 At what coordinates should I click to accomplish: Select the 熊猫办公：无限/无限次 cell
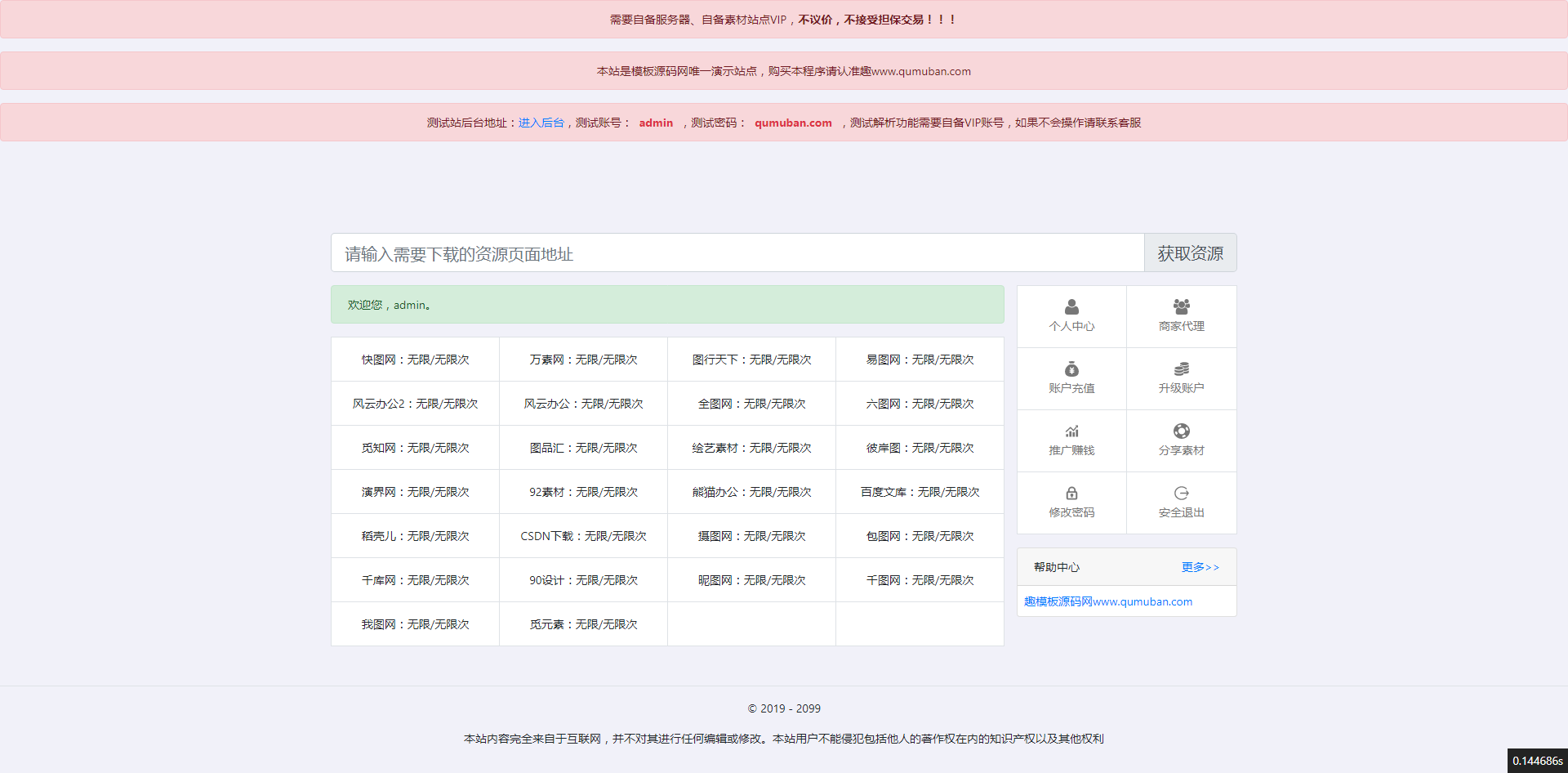click(x=751, y=492)
